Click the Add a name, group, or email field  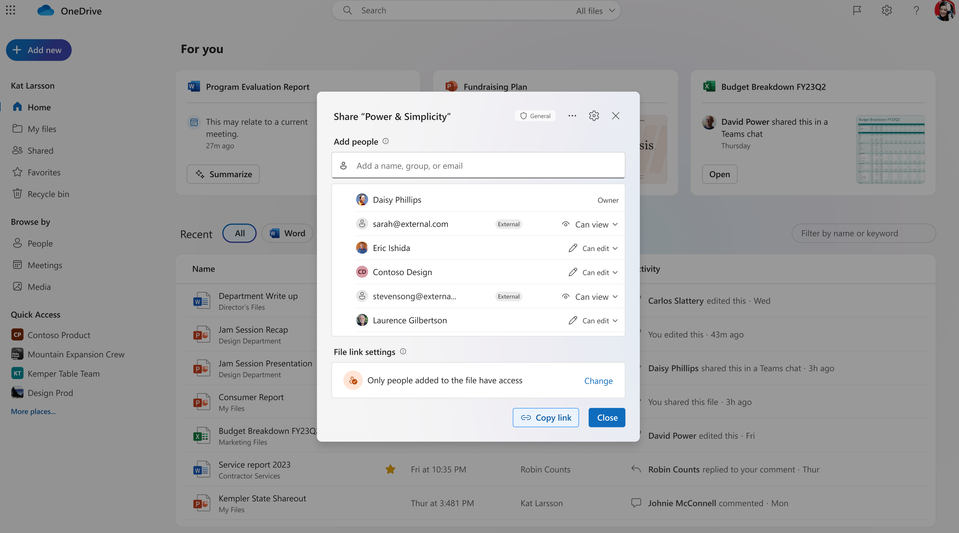pos(478,165)
